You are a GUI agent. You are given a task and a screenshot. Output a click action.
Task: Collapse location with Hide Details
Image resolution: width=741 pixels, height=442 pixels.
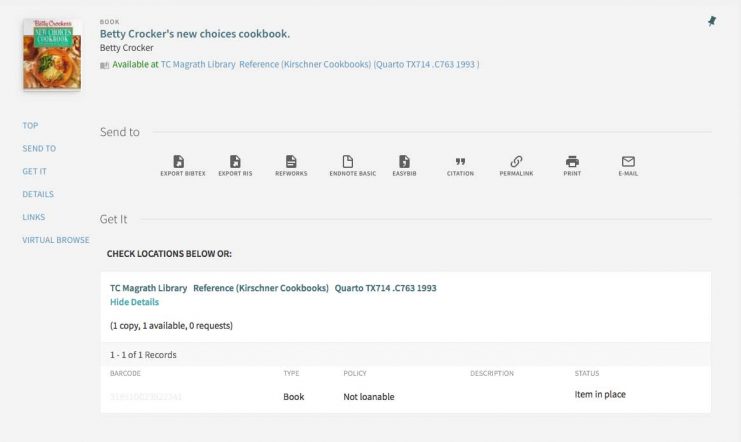pyautogui.click(x=134, y=302)
